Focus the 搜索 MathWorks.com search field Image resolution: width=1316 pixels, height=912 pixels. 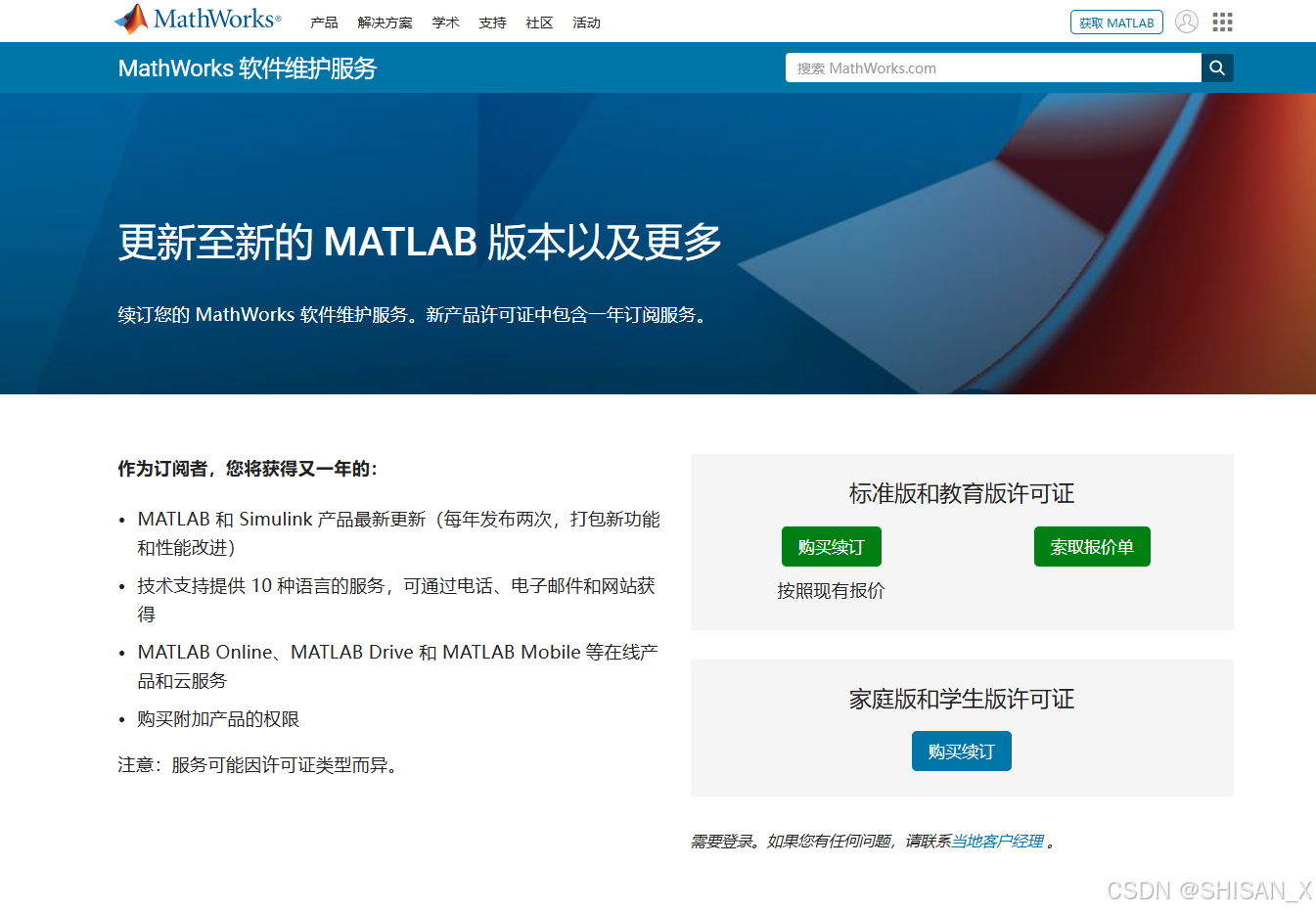[993, 68]
